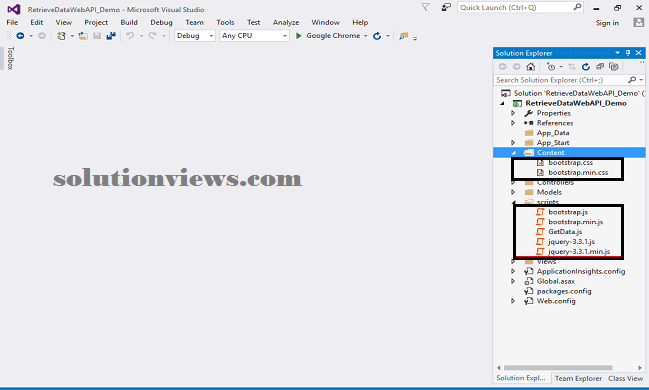Open the File menu

click(x=12, y=22)
